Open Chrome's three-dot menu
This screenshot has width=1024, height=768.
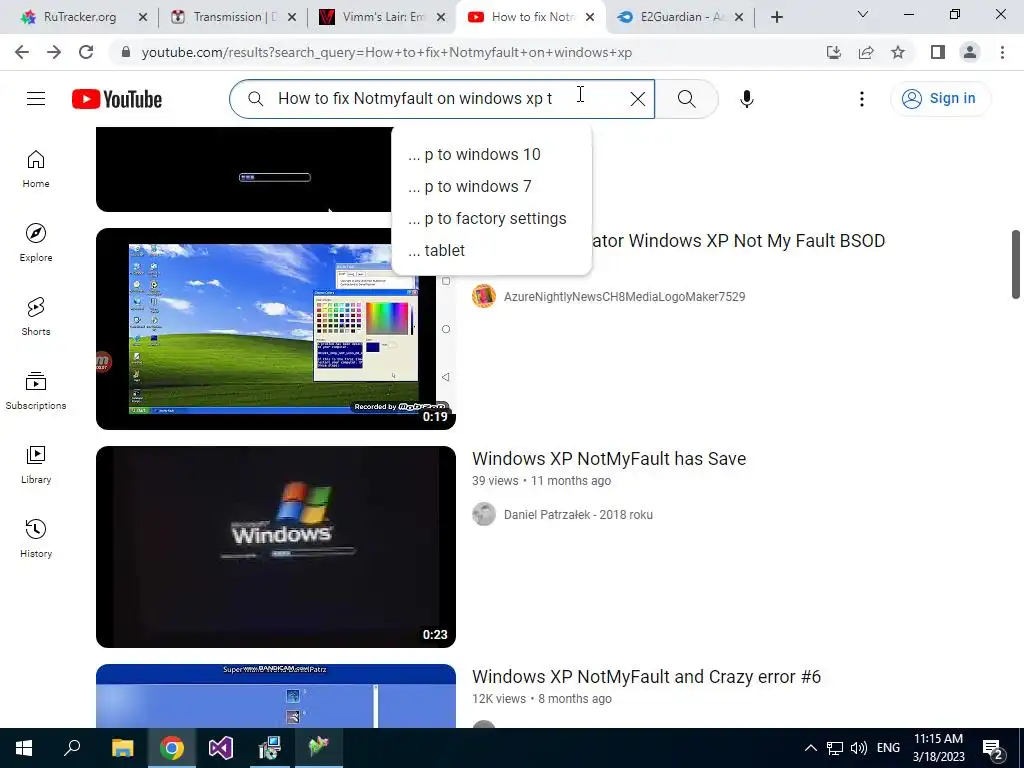point(1002,52)
